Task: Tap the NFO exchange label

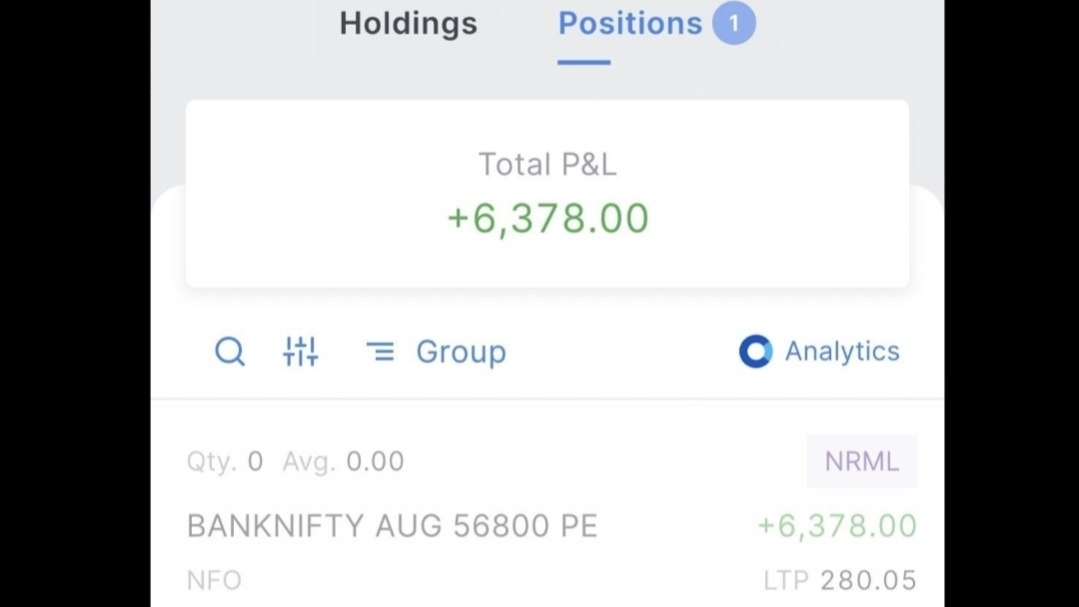Action: pos(214,580)
